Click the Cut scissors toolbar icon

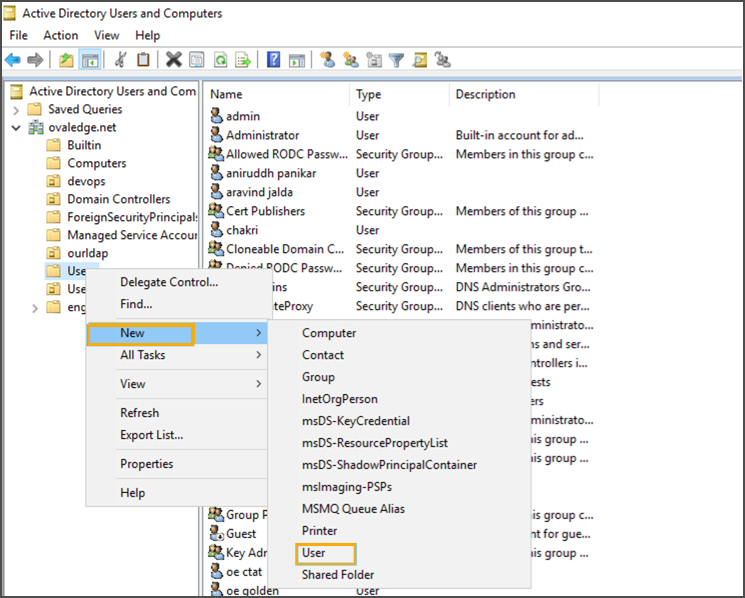coord(121,60)
